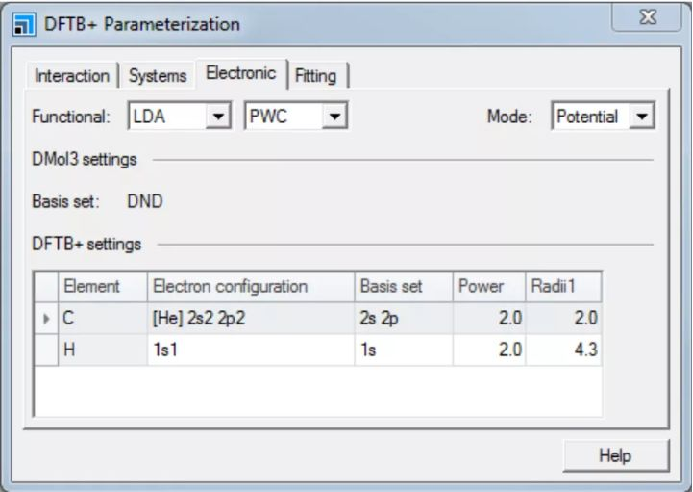Screen dimensions: 693x492
Task: Select the Electronic tab
Action: pos(241,73)
